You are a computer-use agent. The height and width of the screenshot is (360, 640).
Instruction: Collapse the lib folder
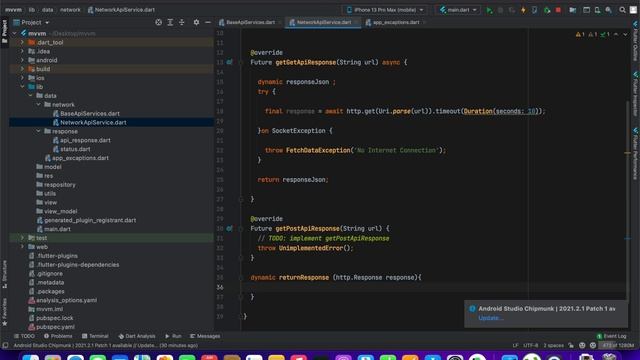22,87
